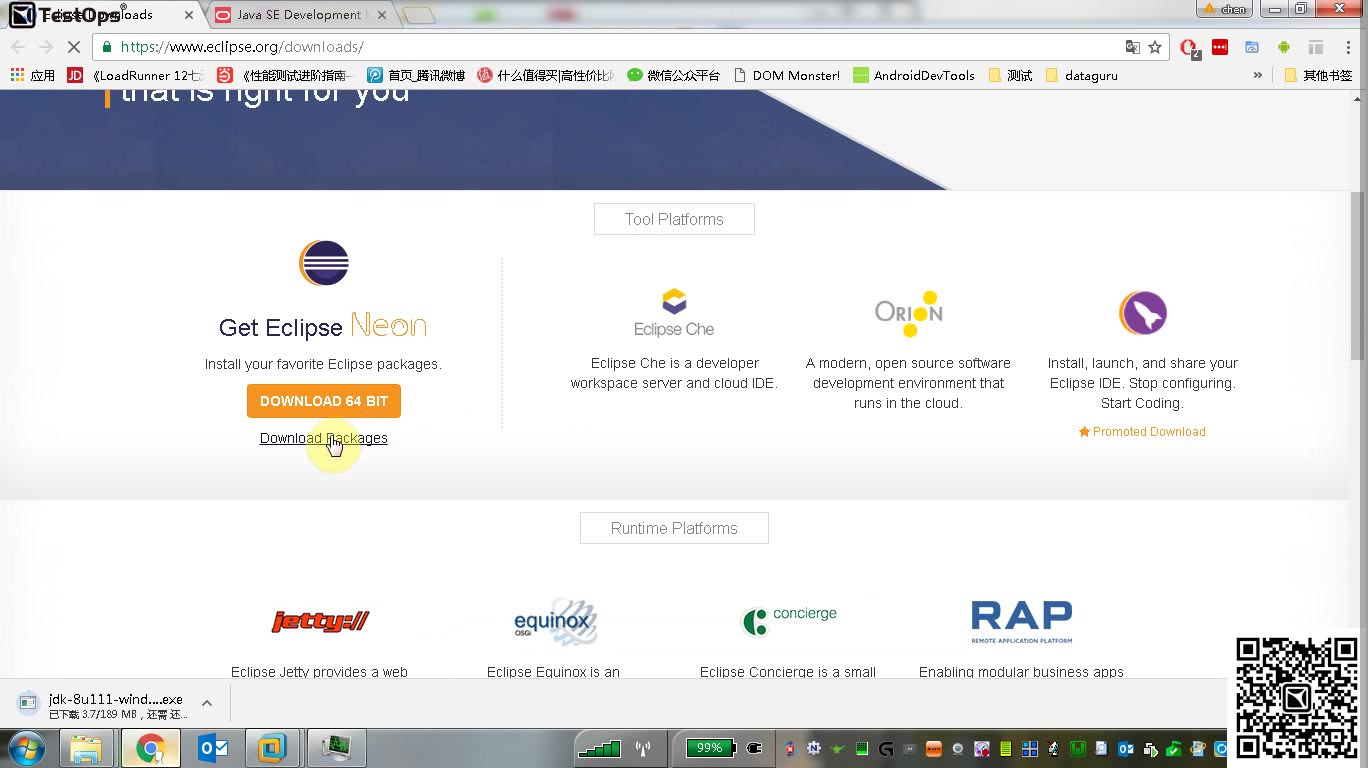The height and width of the screenshot is (768, 1368).
Task: Click the Windows Start button
Action: pyautogui.click(x=26, y=748)
